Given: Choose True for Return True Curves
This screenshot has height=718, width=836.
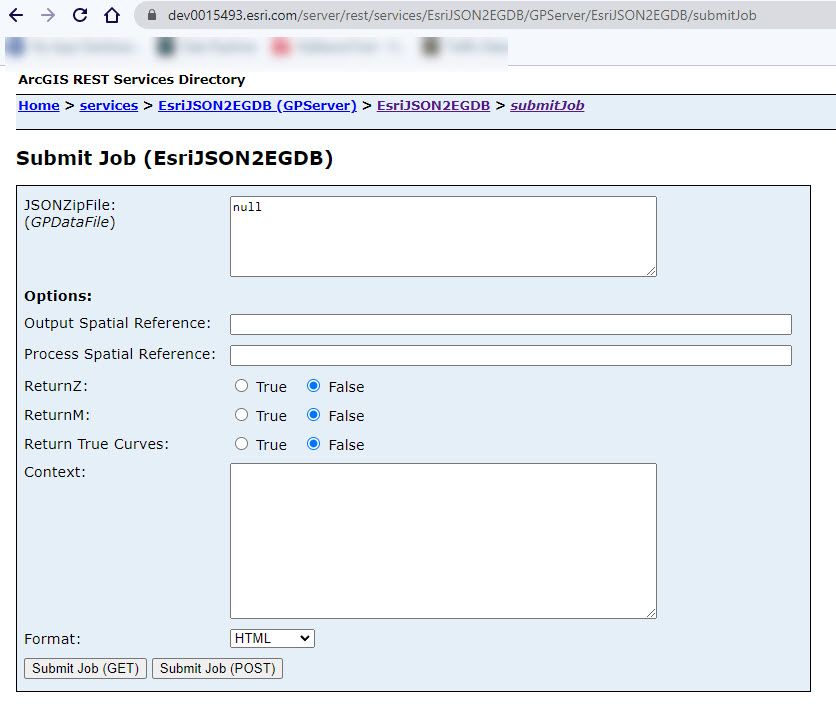Looking at the screenshot, I should 241,443.
